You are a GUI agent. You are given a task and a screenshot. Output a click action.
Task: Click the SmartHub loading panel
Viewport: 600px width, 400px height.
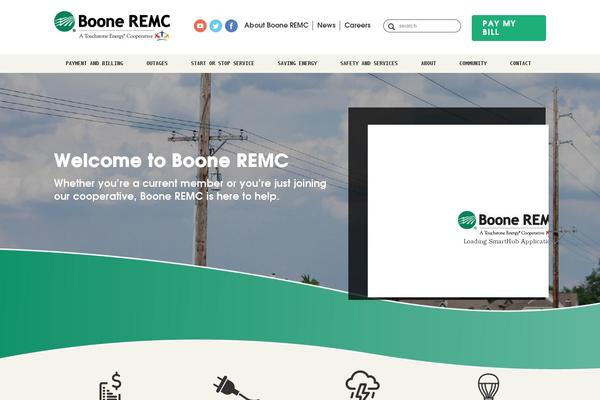pyautogui.click(x=458, y=211)
